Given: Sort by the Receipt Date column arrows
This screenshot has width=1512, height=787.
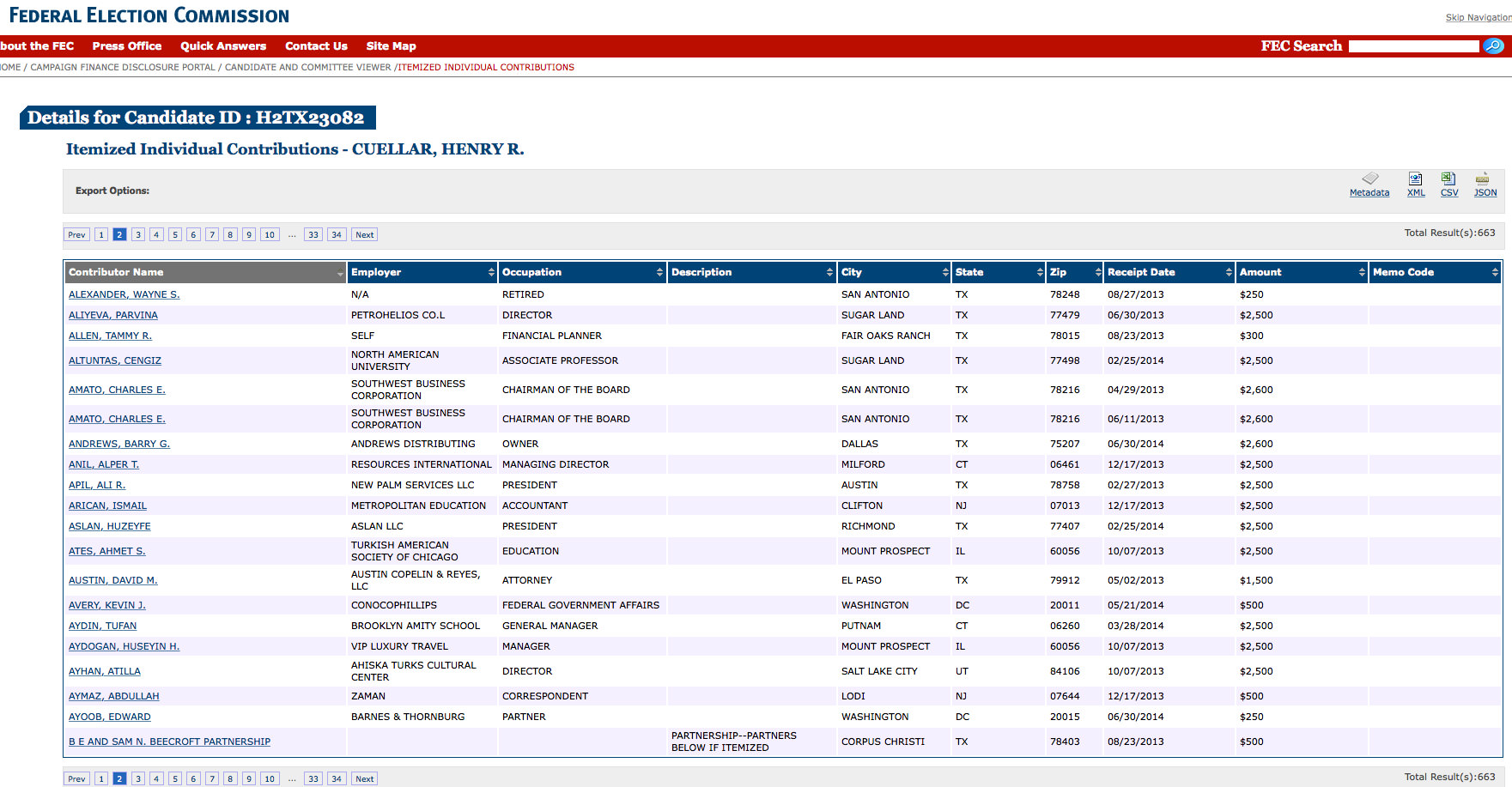Looking at the screenshot, I should click(1229, 272).
